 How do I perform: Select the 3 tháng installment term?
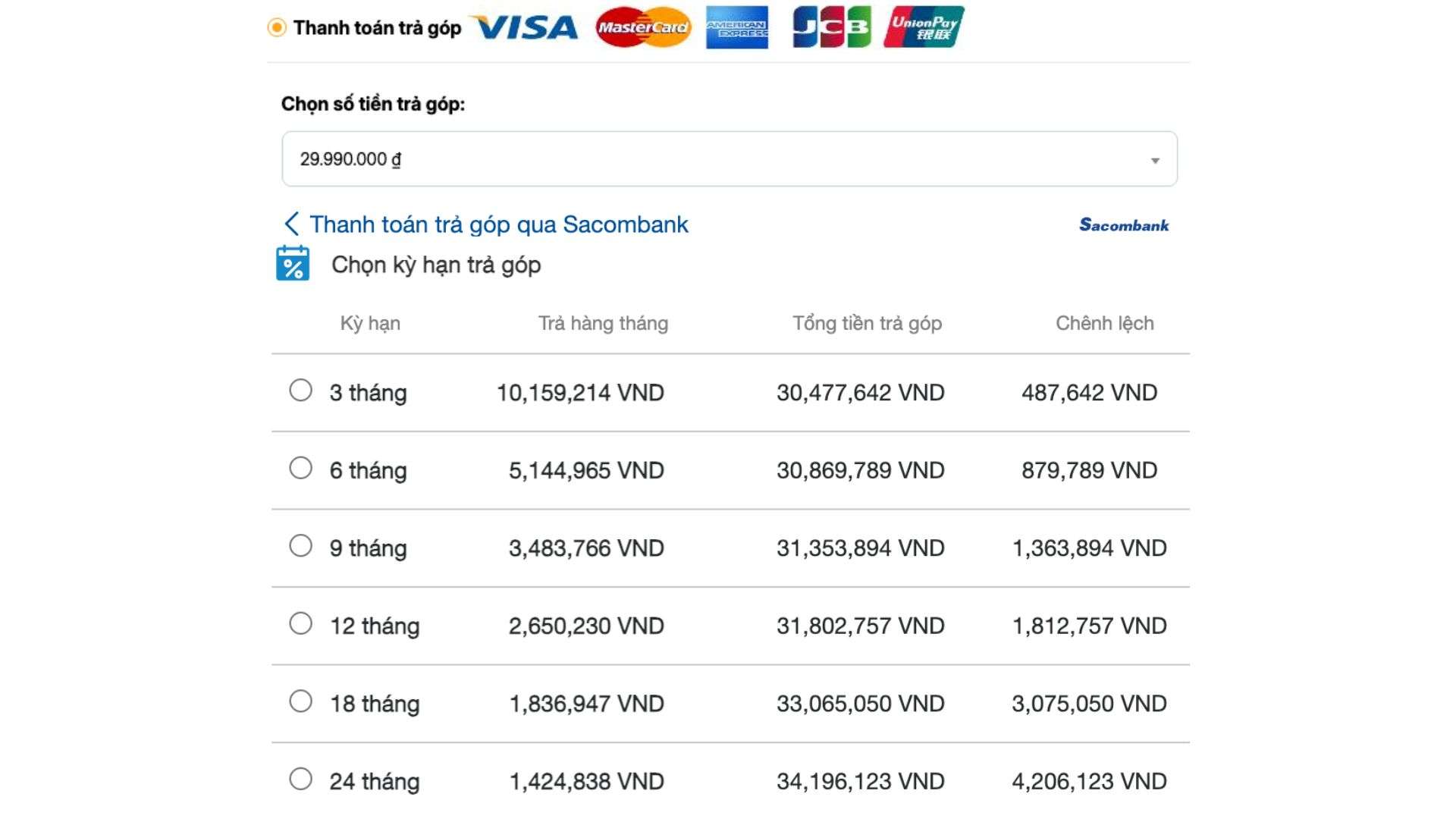[x=301, y=391]
